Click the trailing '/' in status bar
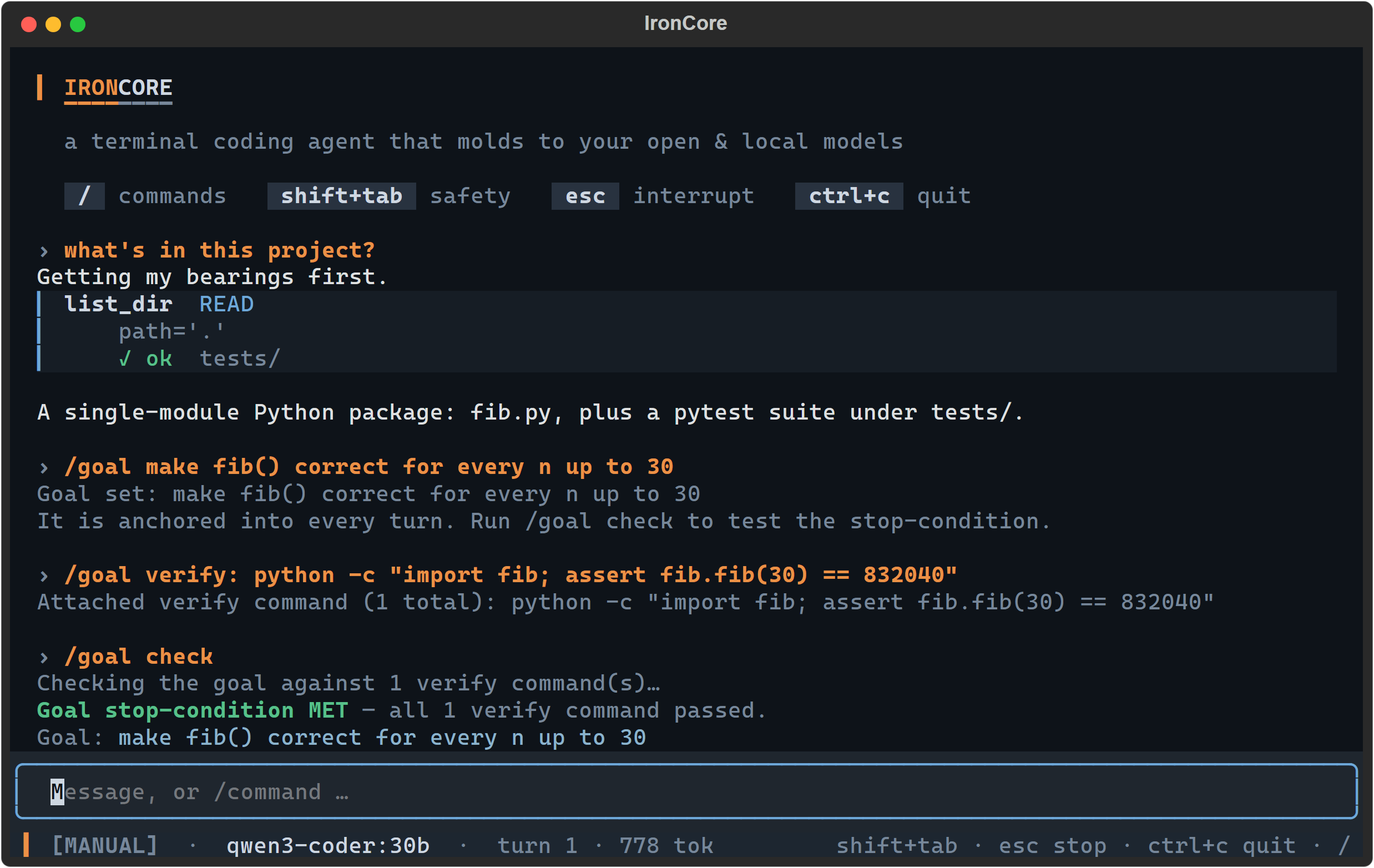1374x868 pixels. click(x=1345, y=846)
